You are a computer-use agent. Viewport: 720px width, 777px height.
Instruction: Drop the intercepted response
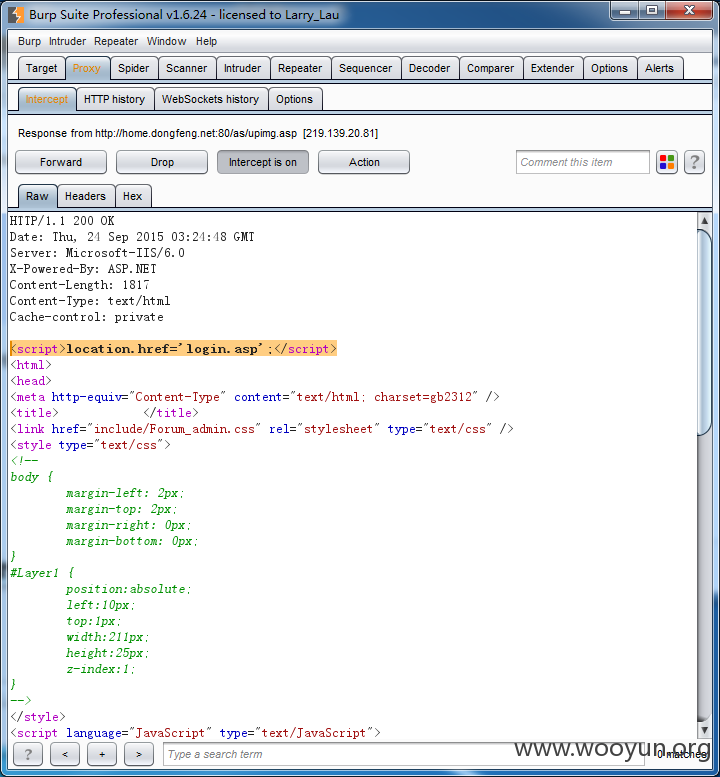click(x=162, y=162)
